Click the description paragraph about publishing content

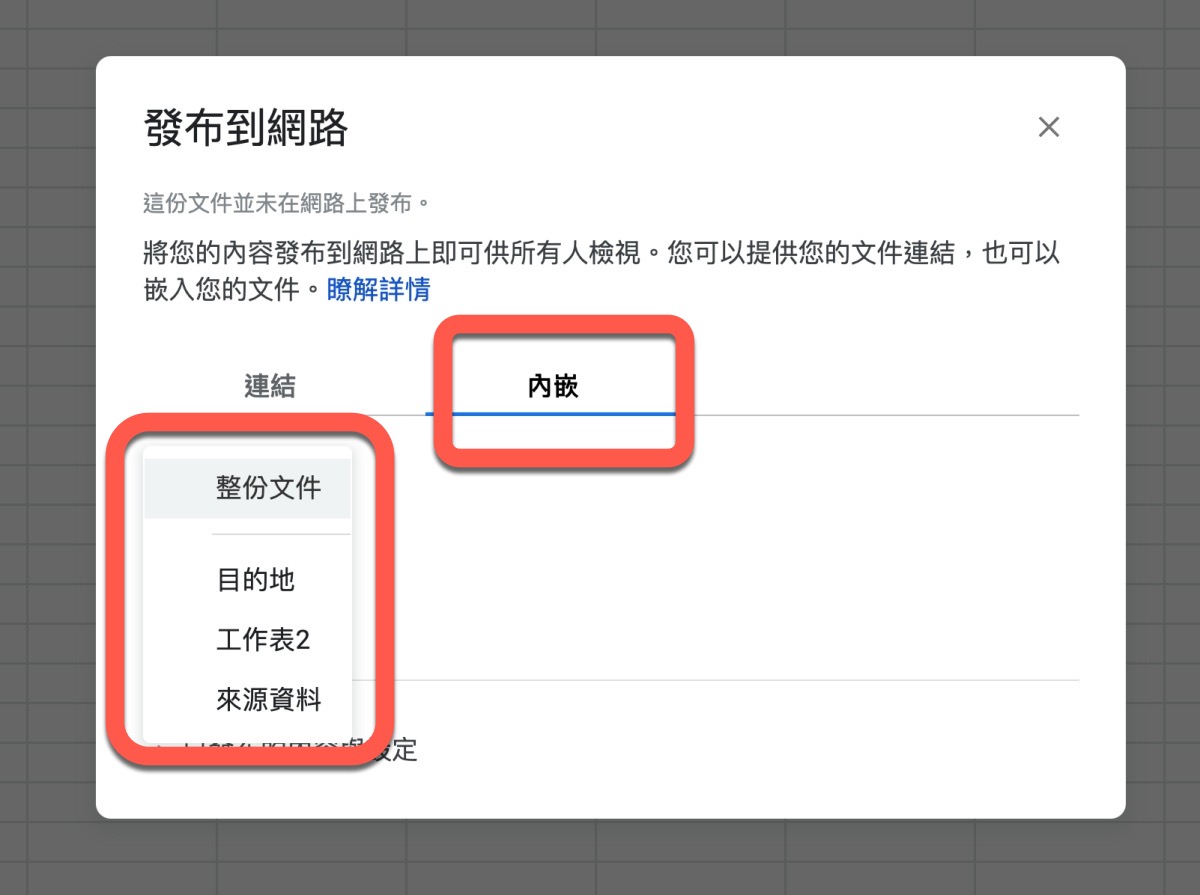(600, 253)
